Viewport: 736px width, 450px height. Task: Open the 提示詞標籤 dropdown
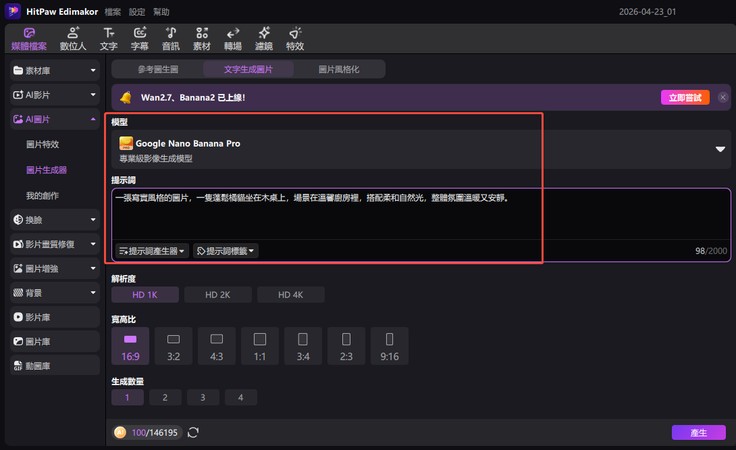(x=226, y=251)
